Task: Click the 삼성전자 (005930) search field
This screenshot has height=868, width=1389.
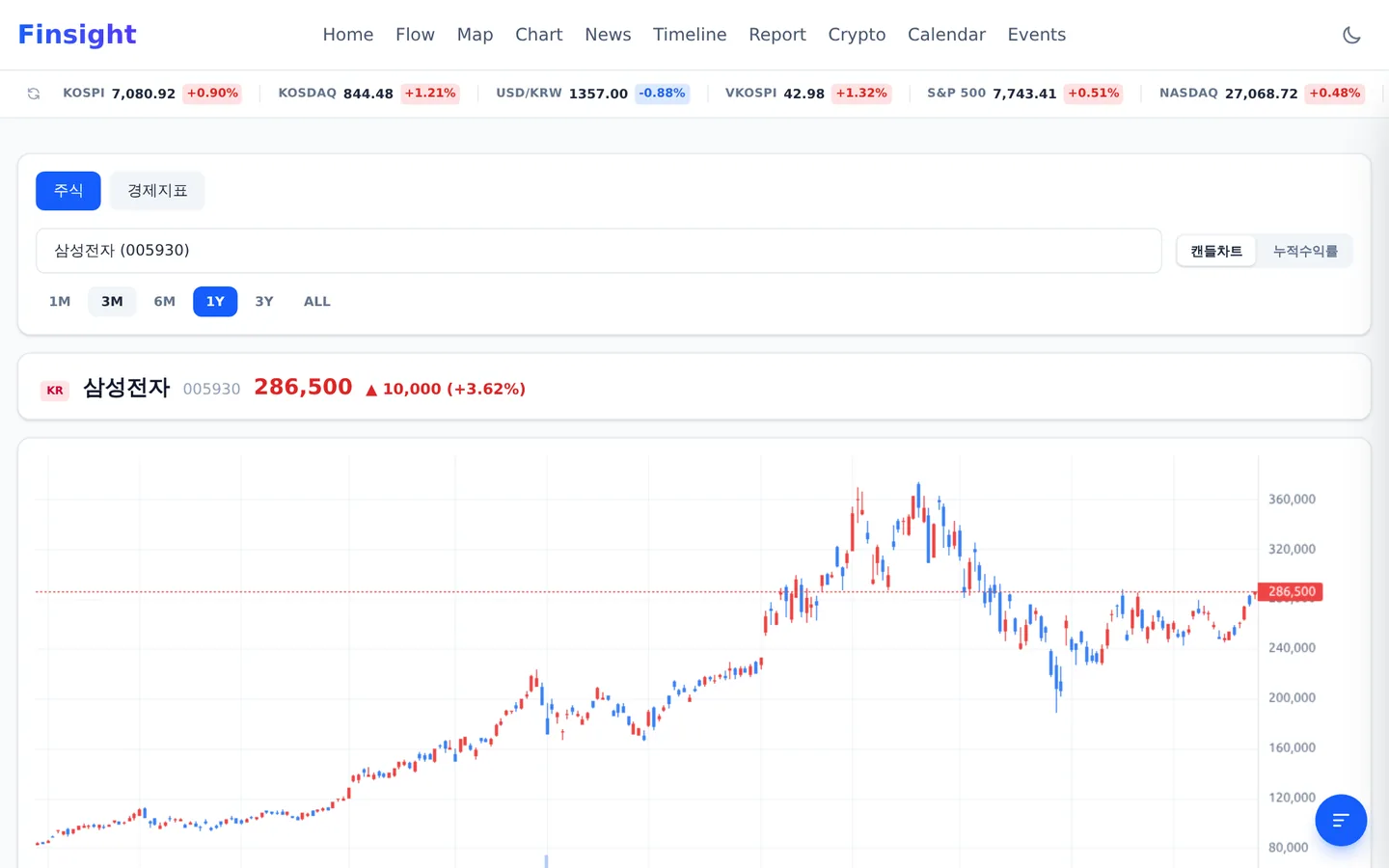Action: [598, 251]
